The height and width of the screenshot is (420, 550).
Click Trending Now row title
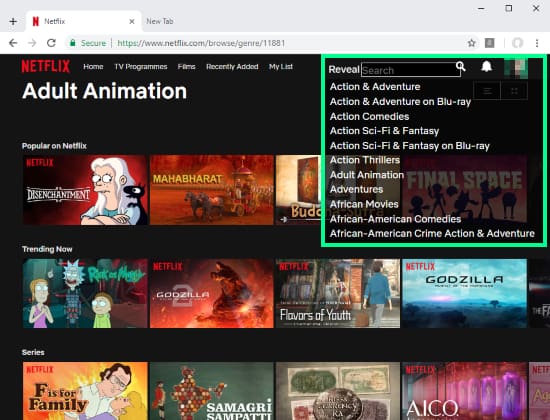click(47, 249)
